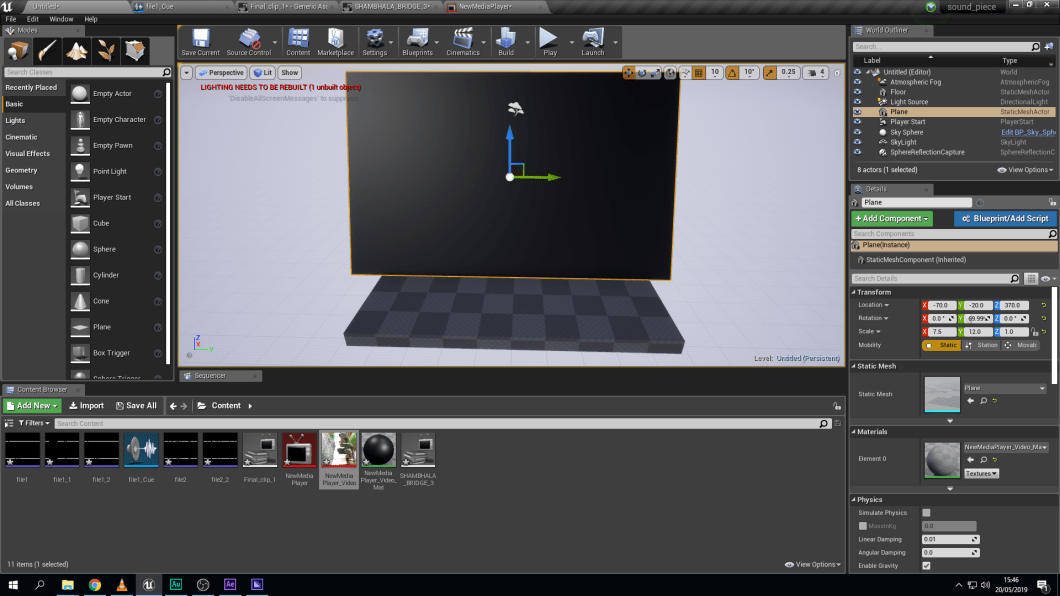This screenshot has width=1060, height=596.
Task: Open the Marketplace toolbar icon
Action: 335,42
